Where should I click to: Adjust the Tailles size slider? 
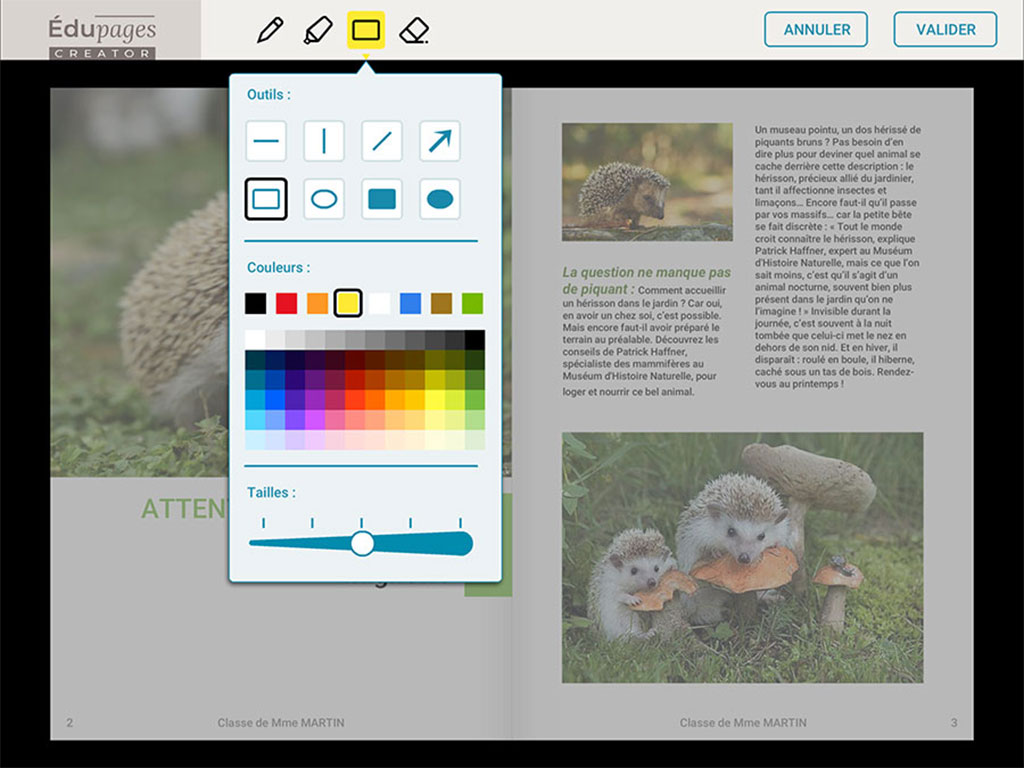pos(362,543)
